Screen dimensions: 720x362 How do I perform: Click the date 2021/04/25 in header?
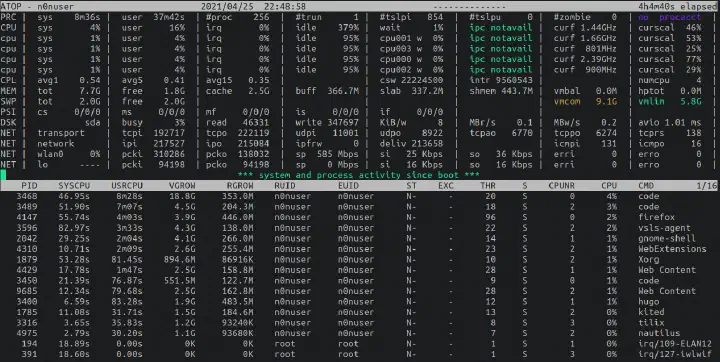228,6
